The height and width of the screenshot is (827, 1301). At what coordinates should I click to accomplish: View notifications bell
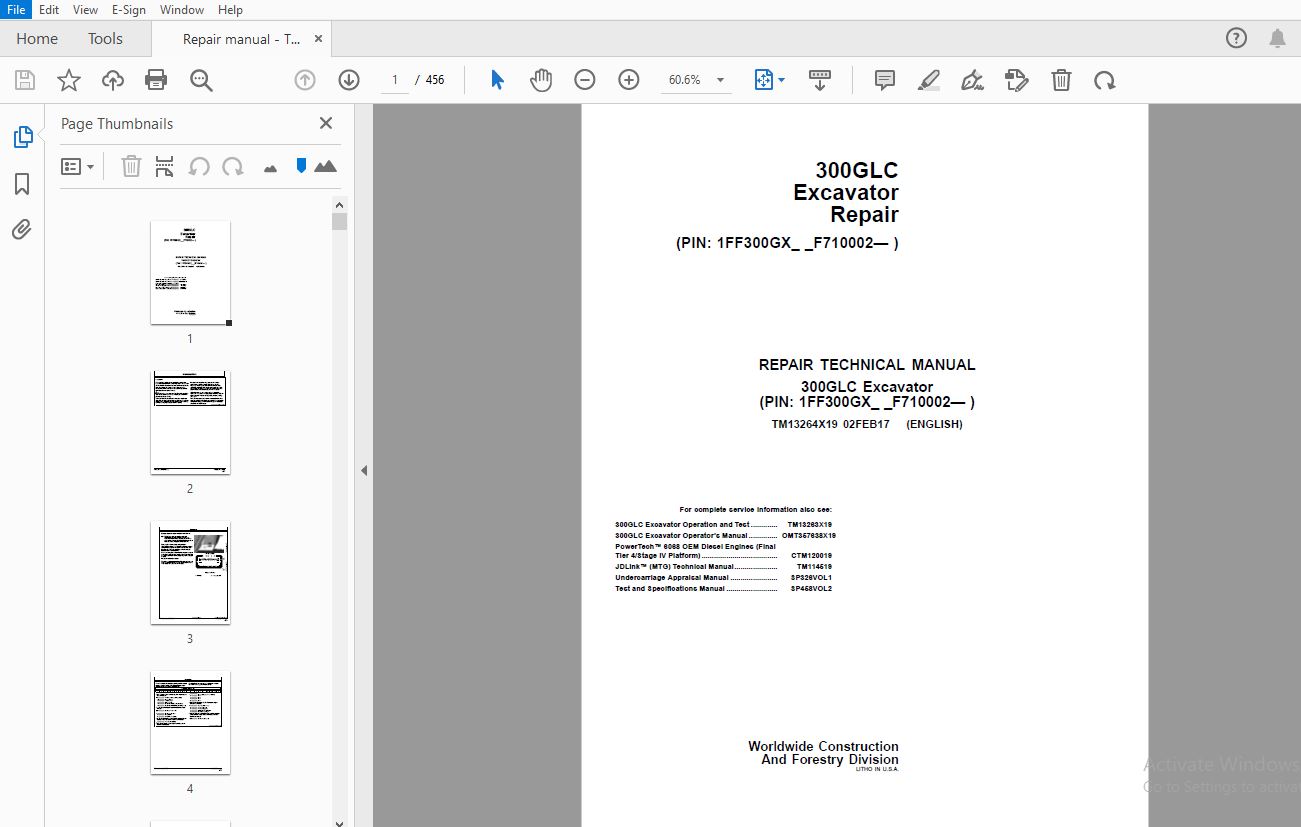pos(1277,39)
